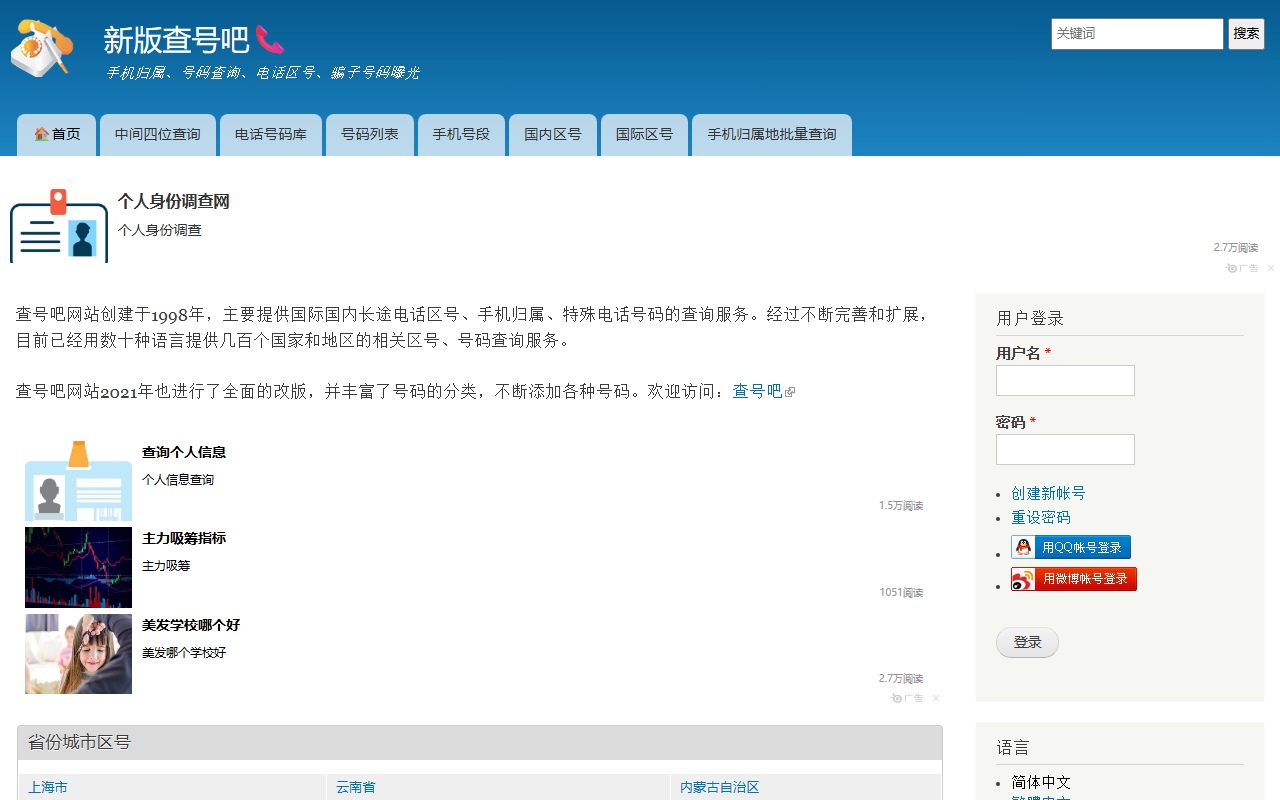
Task: Open the 云南省 area code link
Action: pos(356,787)
